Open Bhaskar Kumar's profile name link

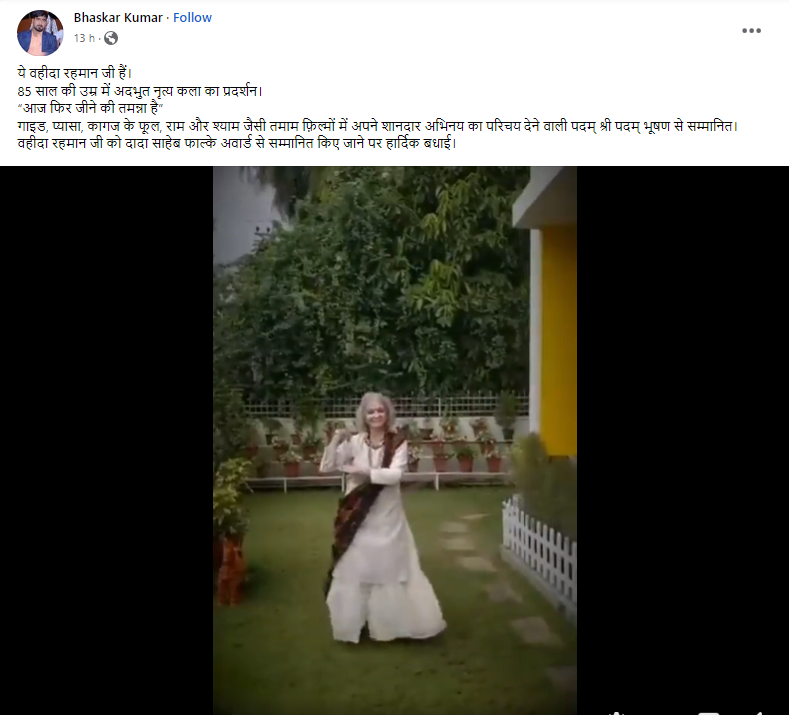click(x=118, y=18)
